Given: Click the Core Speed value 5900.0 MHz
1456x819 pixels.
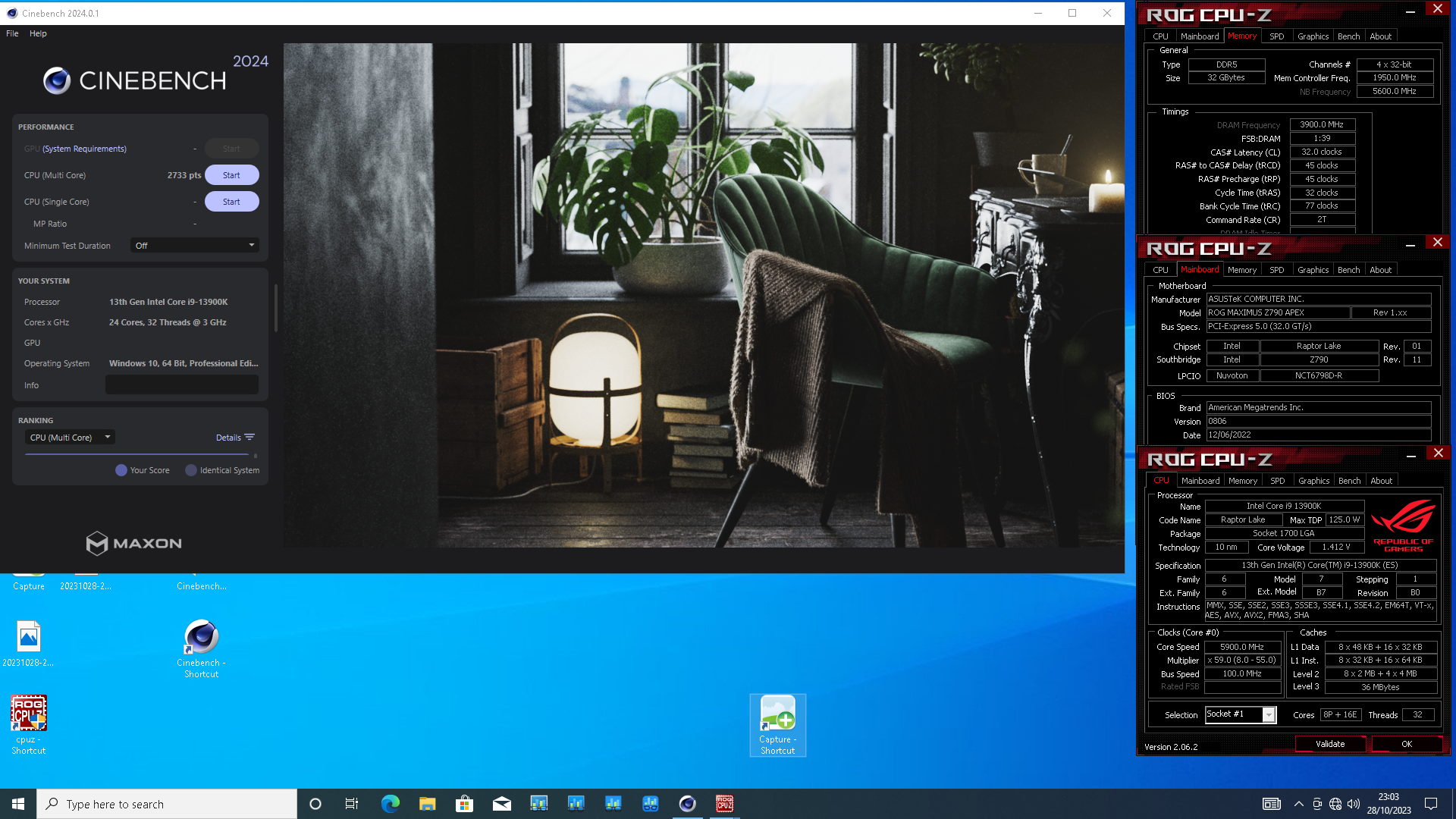Looking at the screenshot, I should (1242, 647).
